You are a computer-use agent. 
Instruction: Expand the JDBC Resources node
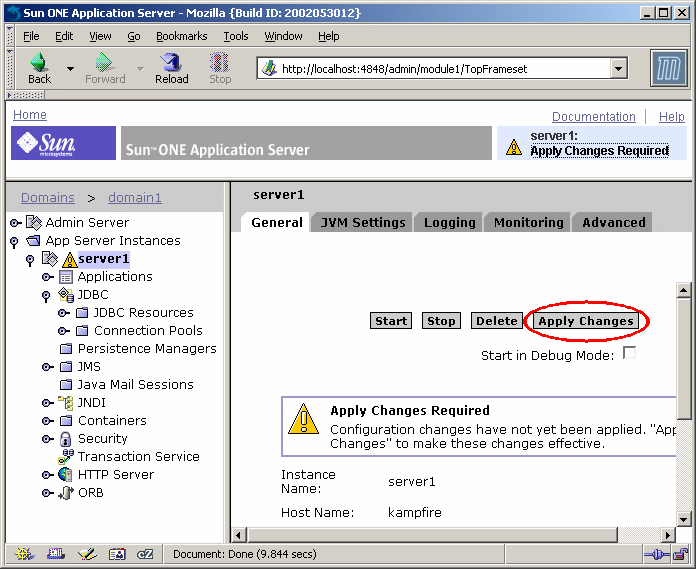64,313
